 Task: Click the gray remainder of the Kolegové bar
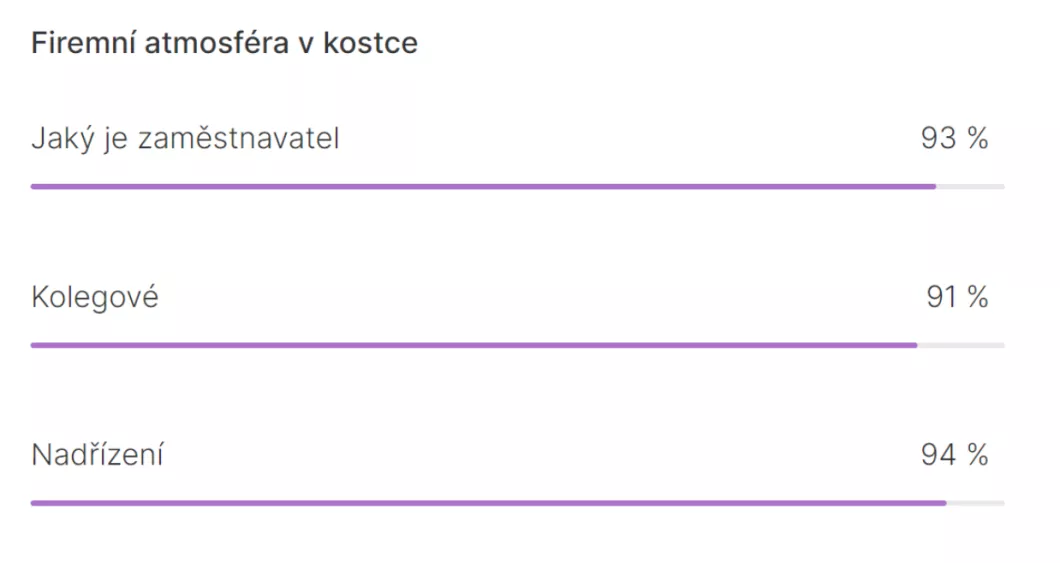point(961,345)
